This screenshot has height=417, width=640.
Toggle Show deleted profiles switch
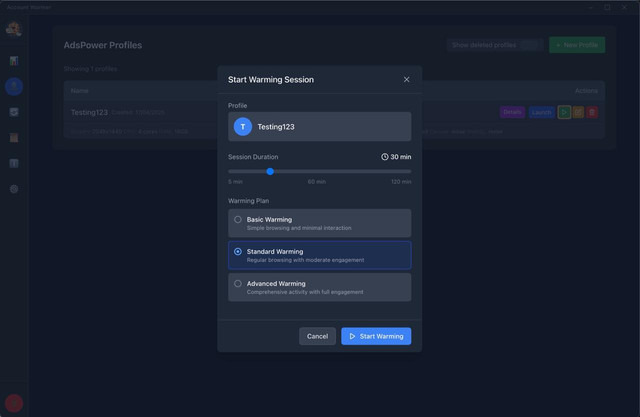coord(530,45)
